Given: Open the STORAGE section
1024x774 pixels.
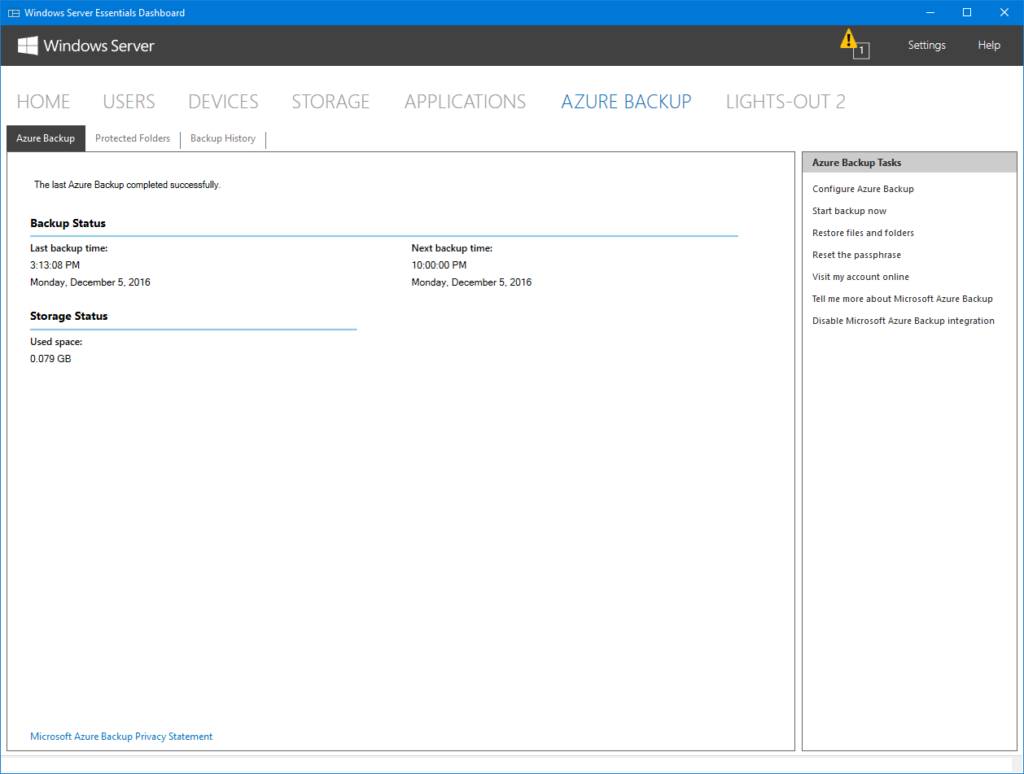Looking at the screenshot, I should [x=330, y=101].
